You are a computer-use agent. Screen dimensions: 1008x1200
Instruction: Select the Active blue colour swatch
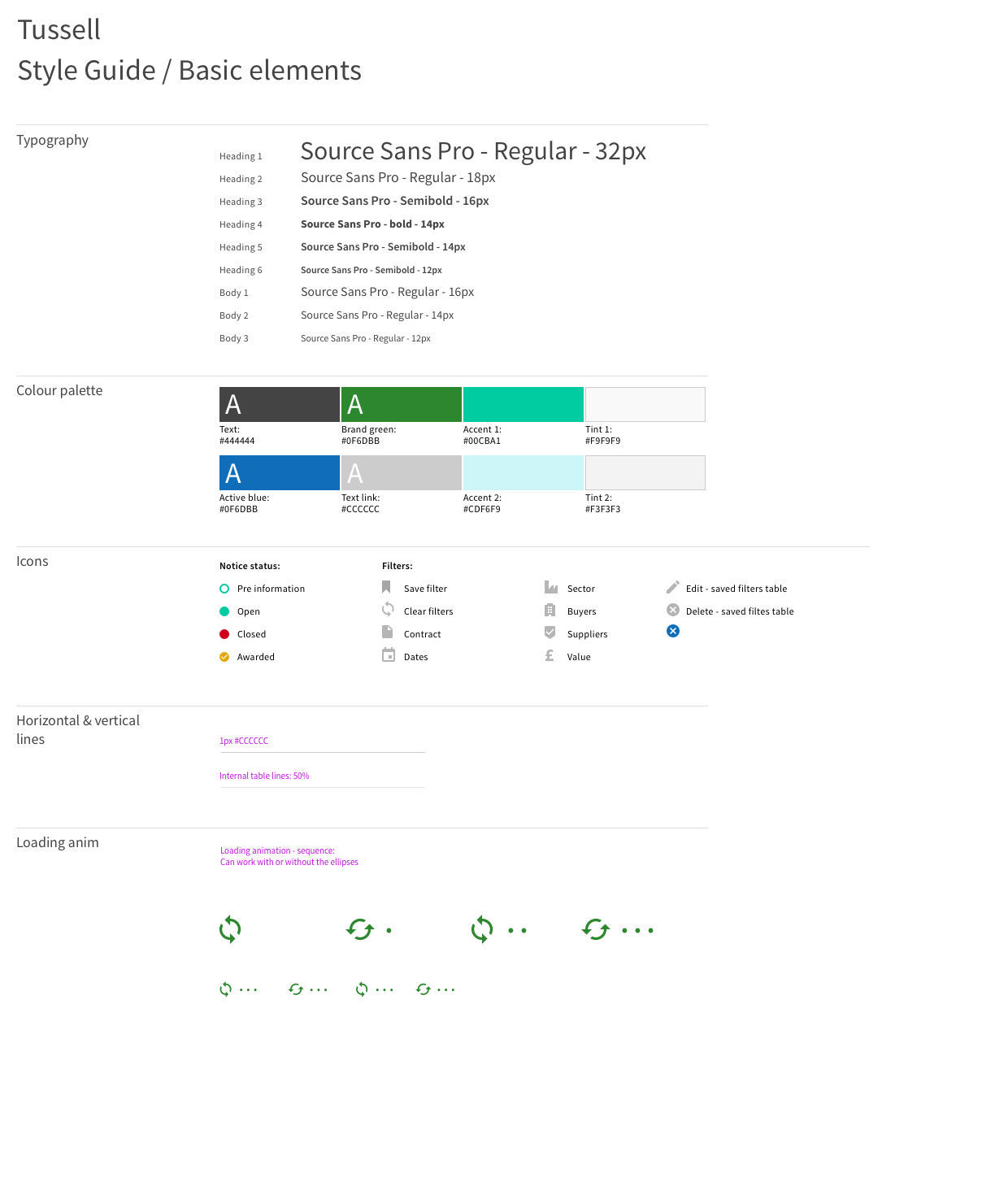pos(279,472)
